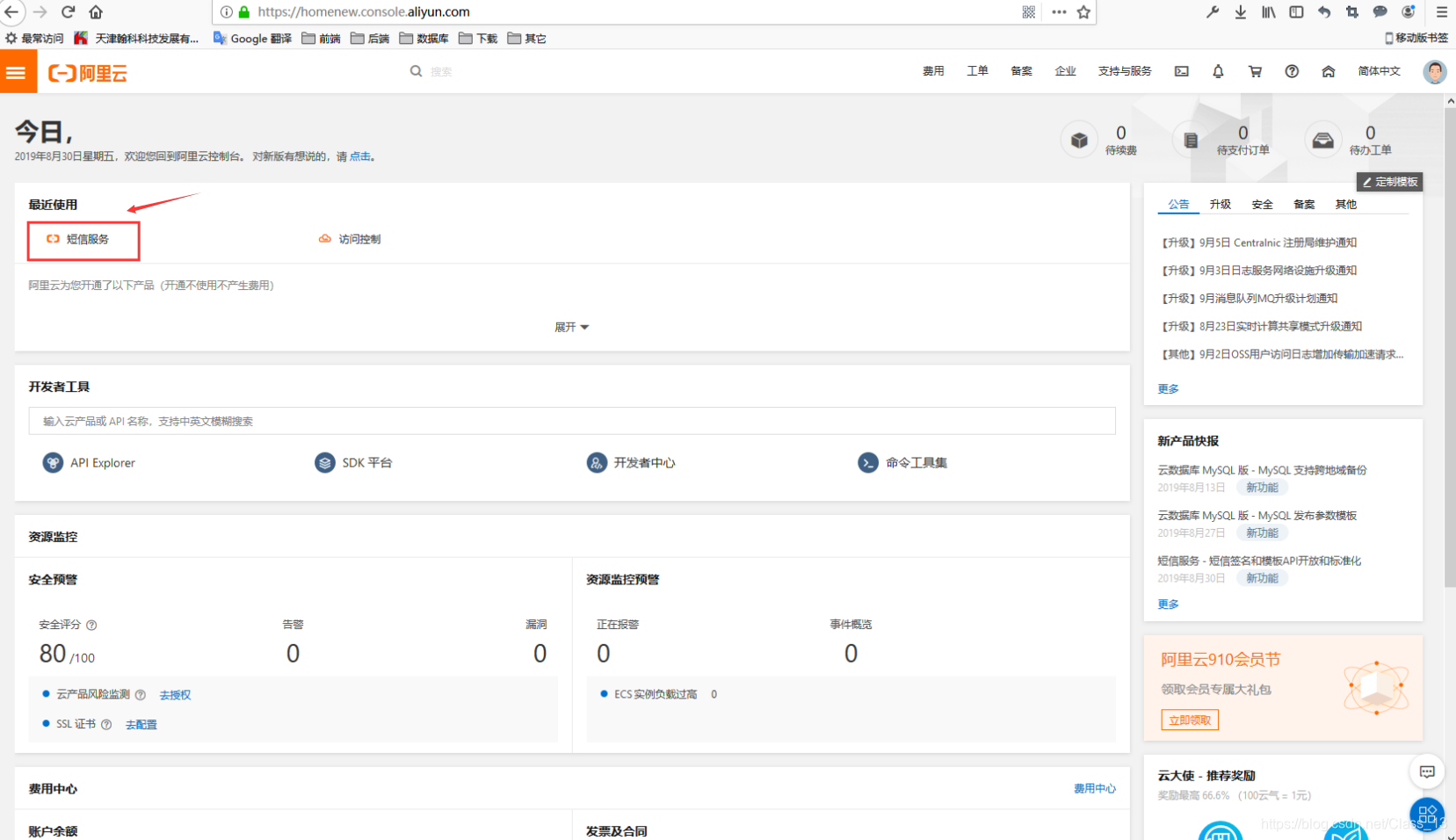Click the SSL 证书 help icon
1456x840 pixels.
106,725
